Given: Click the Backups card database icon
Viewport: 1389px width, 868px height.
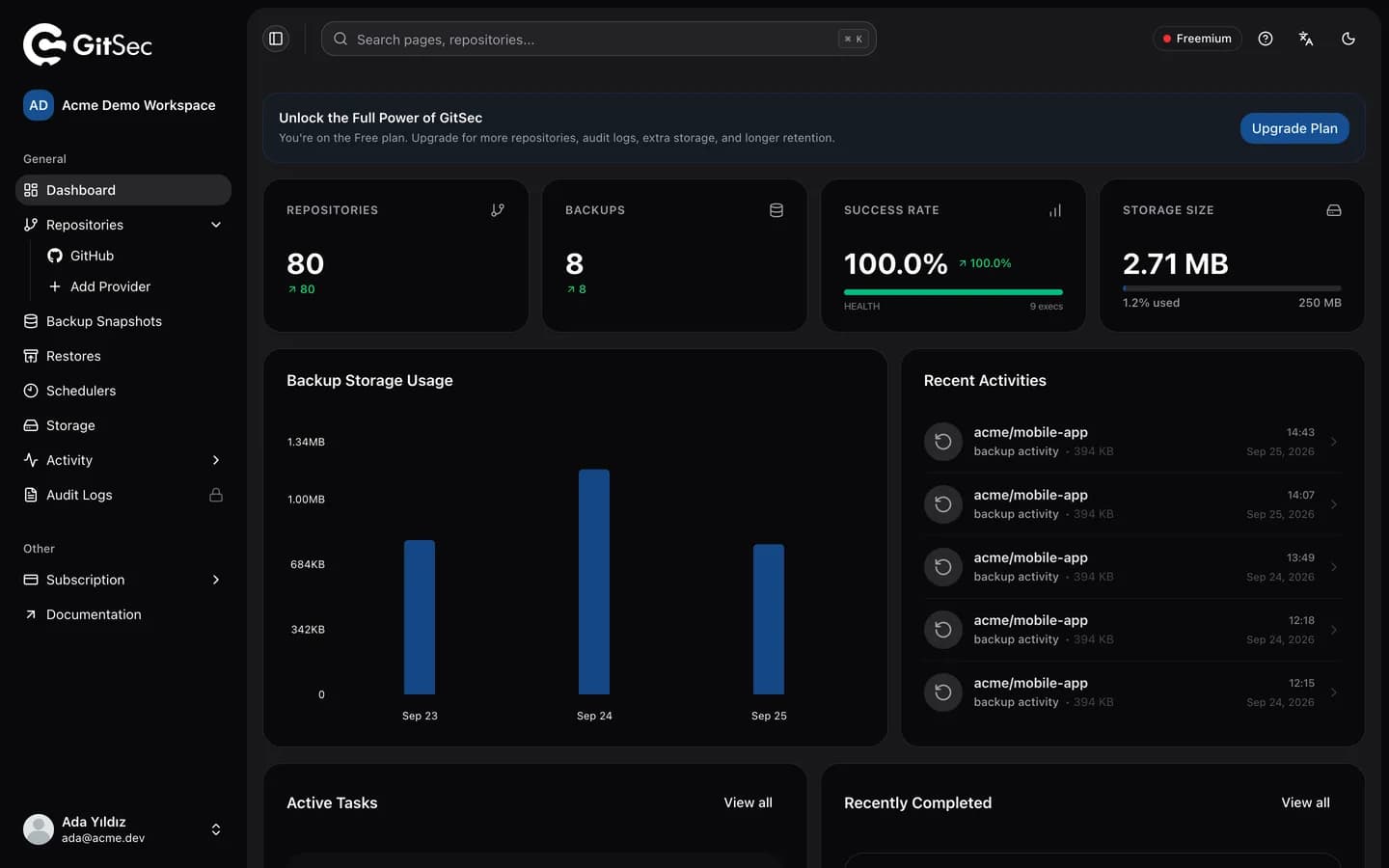Looking at the screenshot, I should [776, 210].
